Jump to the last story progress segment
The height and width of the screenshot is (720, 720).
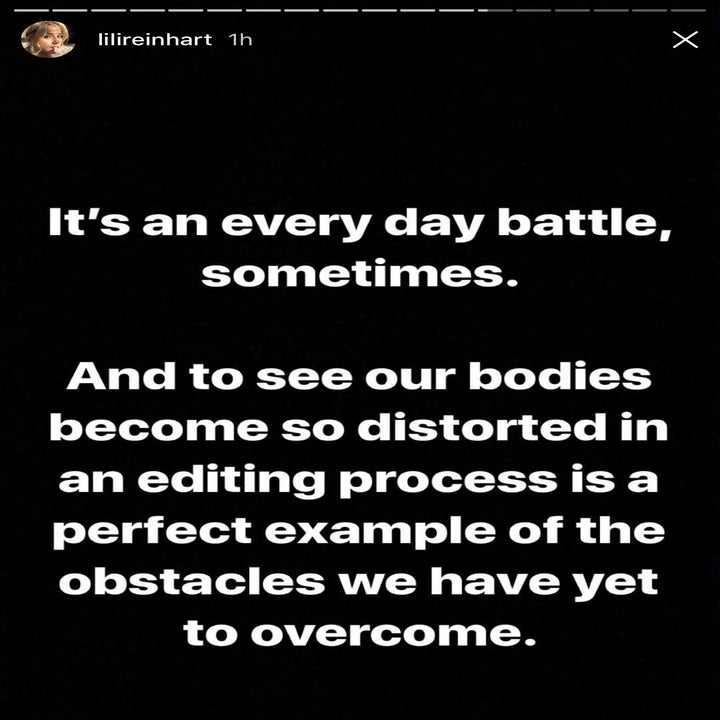(x=688, y=10)
